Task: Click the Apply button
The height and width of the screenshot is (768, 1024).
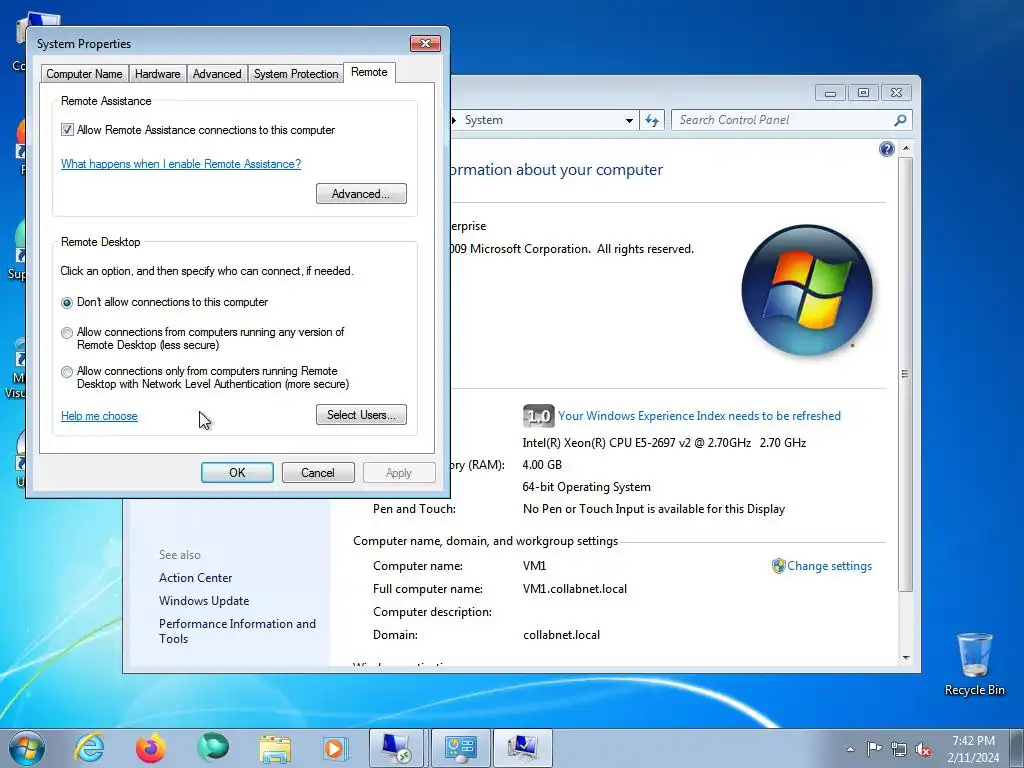Action: (399, 473)
